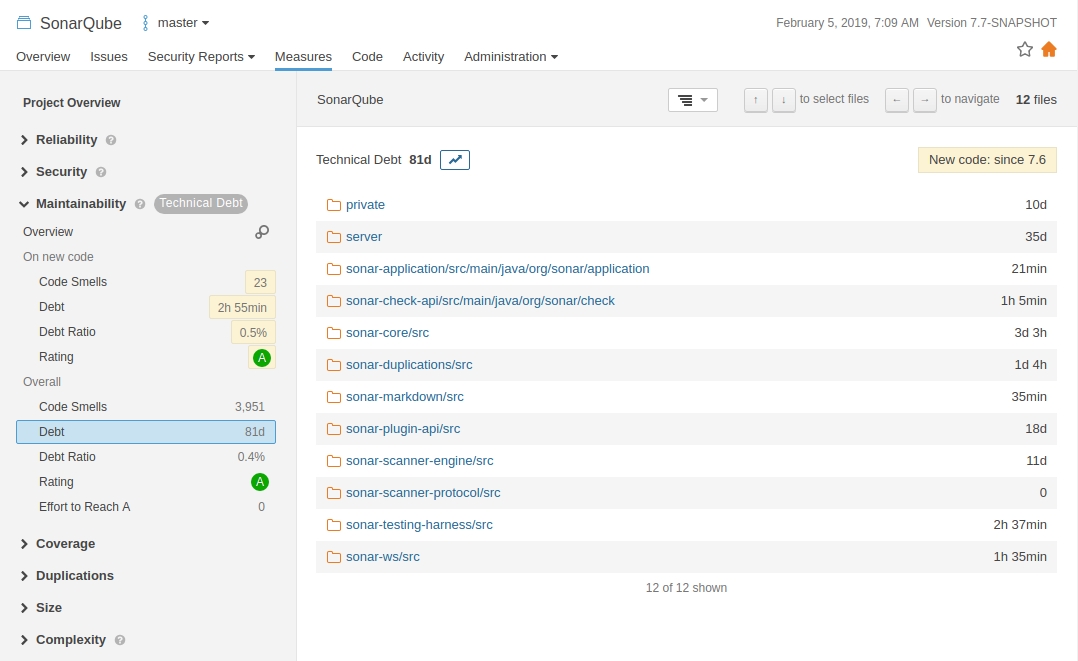Image resolution: width=1078 pixels, height=661 pixels.
Task: Click the Maintainability help question icon
Action: tap(140, 204)
